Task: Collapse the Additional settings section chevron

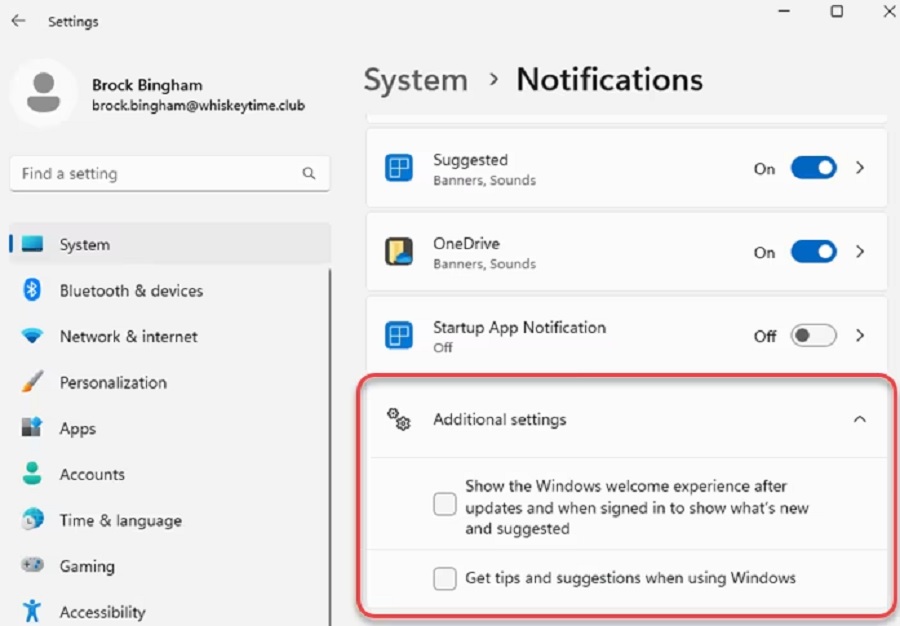Action: pos(859,419)
